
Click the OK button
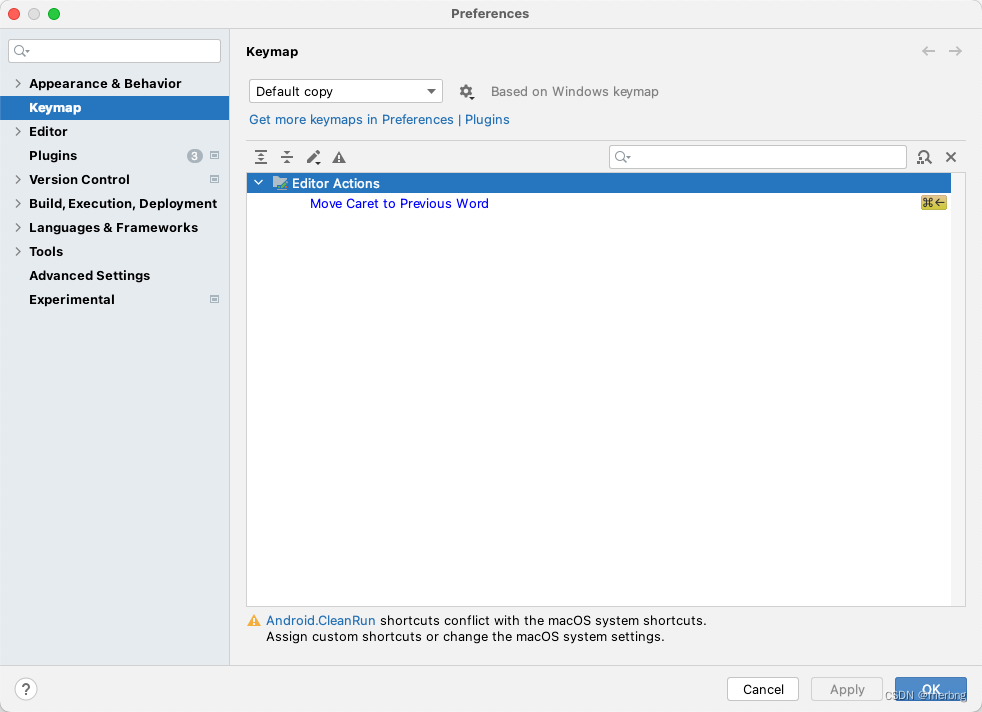[x=931, y=689]
